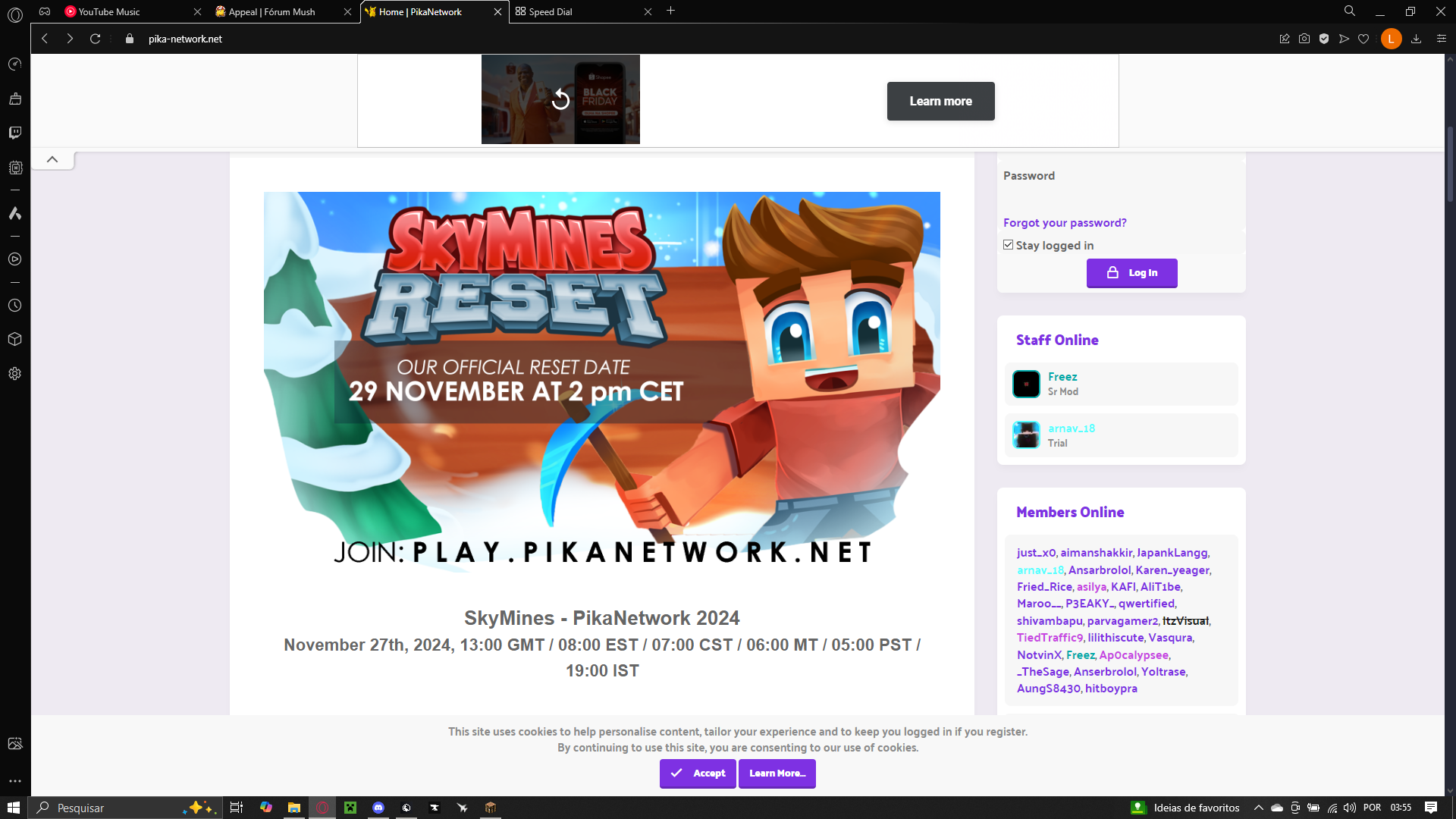Viewport: 1456px width, 819px height.
Task: Open the Windows Start menu
Action: point(13,808)
